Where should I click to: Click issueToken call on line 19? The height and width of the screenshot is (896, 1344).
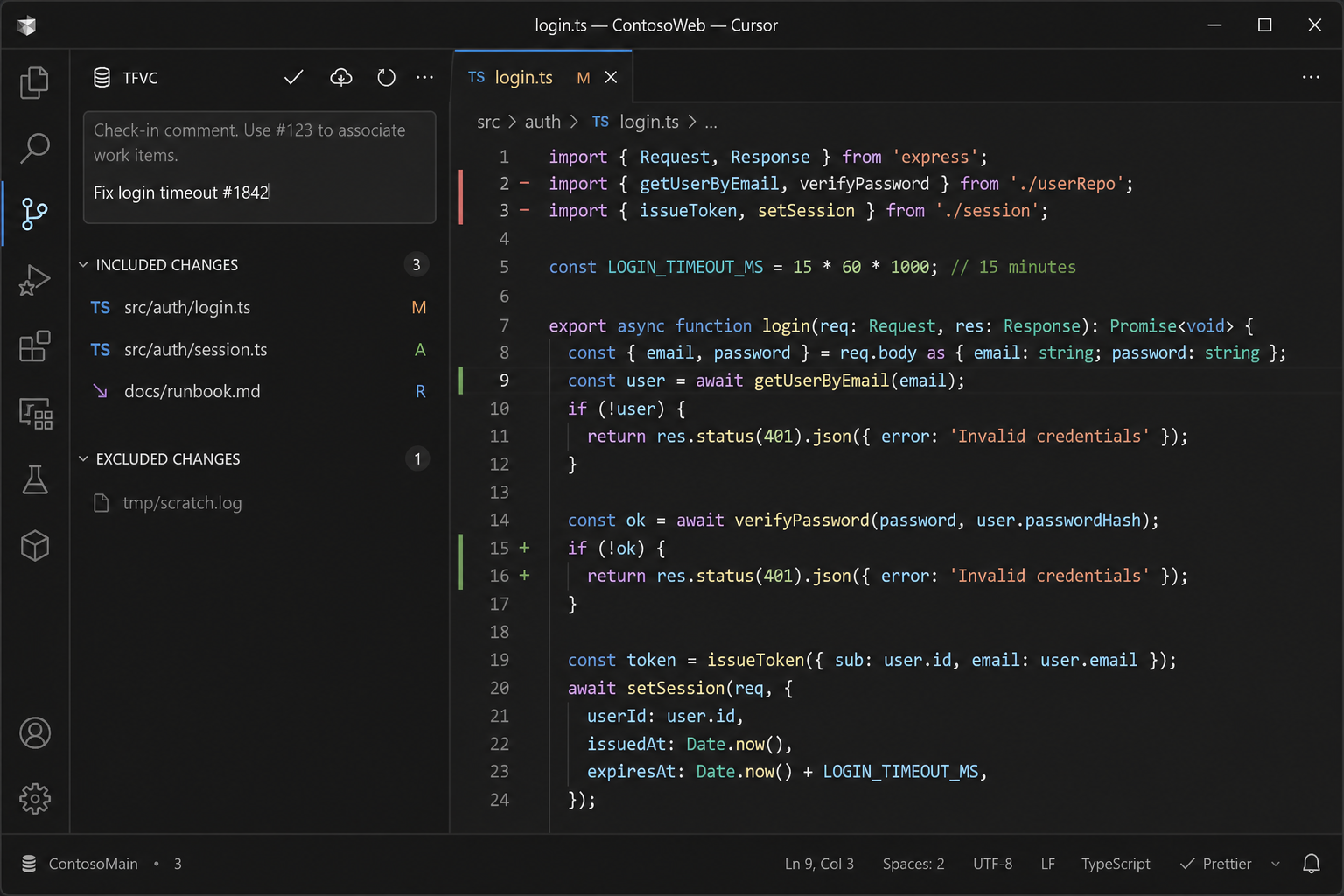point(755,660)
